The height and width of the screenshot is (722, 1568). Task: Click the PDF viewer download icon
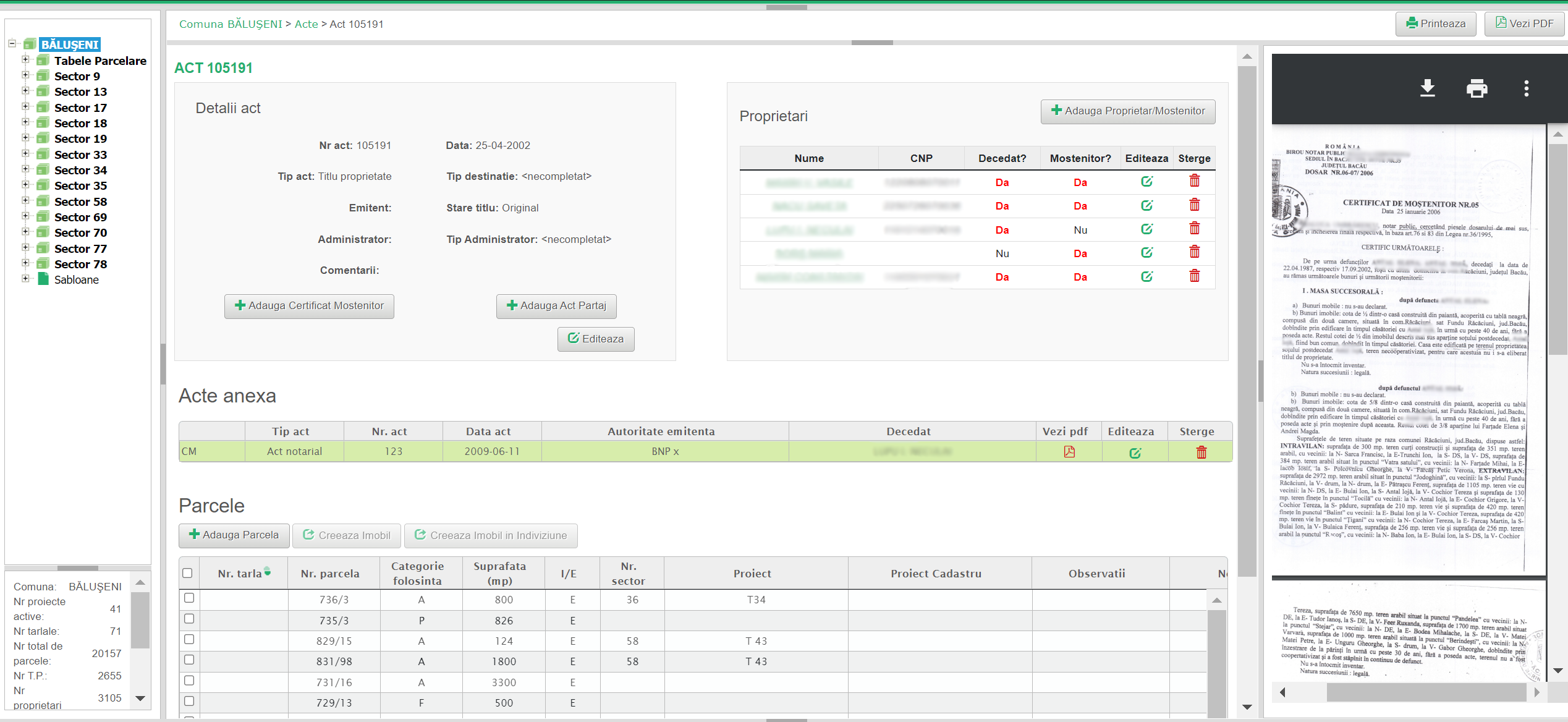click(x=1427, y=88)
